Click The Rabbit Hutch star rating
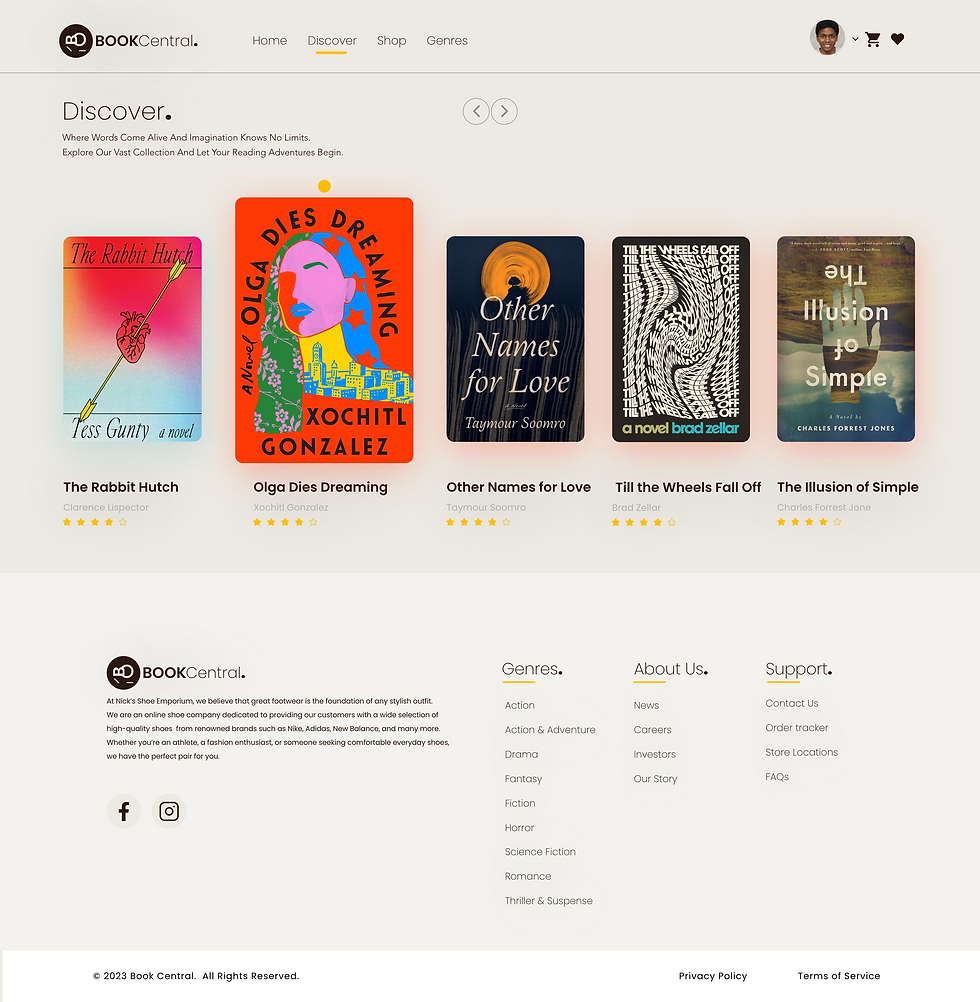This screenshot has width=980, height=1002. coord(95,522)
